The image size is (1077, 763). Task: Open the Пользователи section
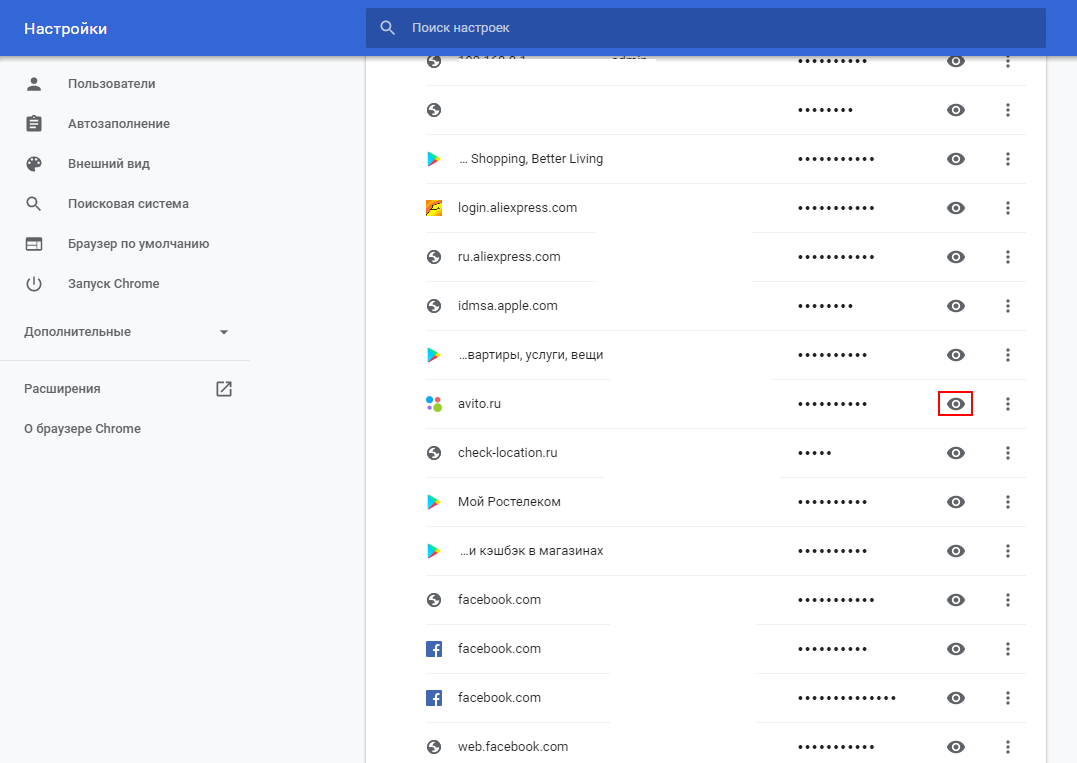click(111, 84)
